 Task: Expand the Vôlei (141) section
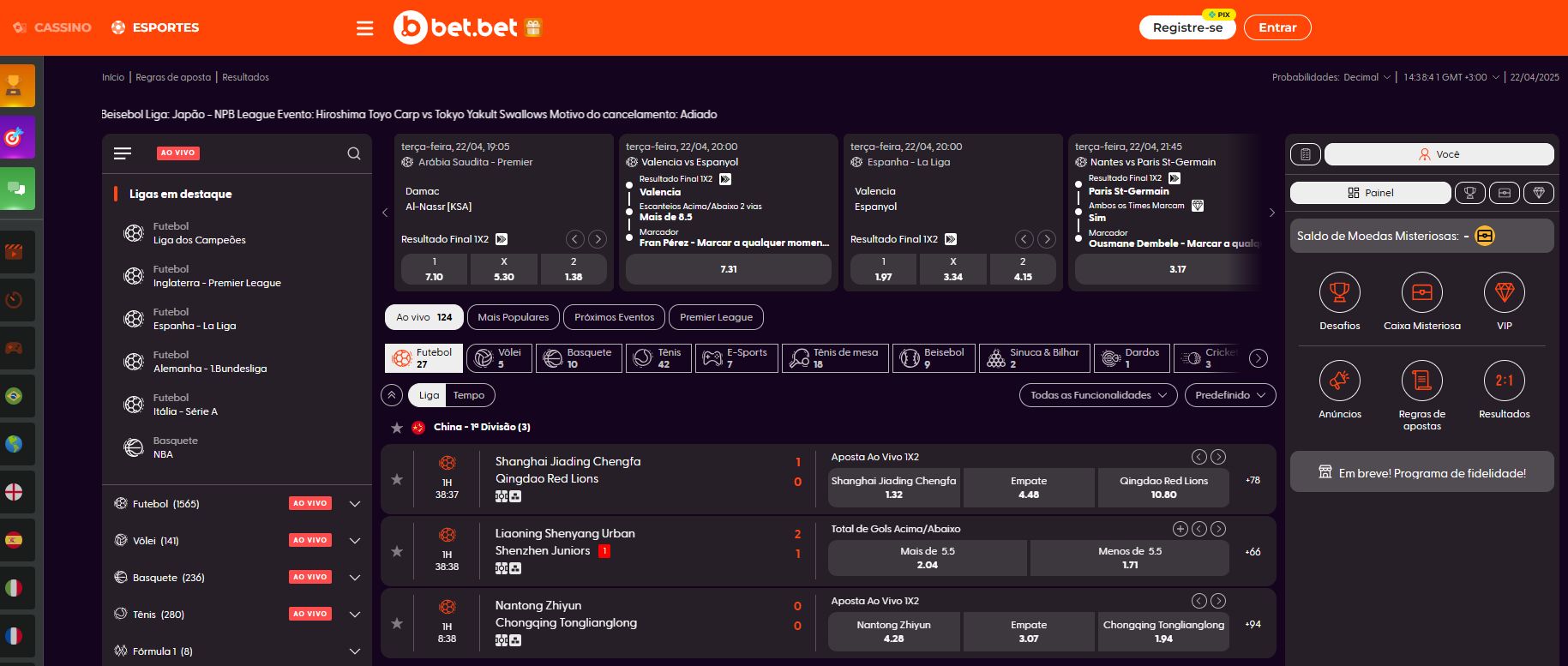click(355, 541)
